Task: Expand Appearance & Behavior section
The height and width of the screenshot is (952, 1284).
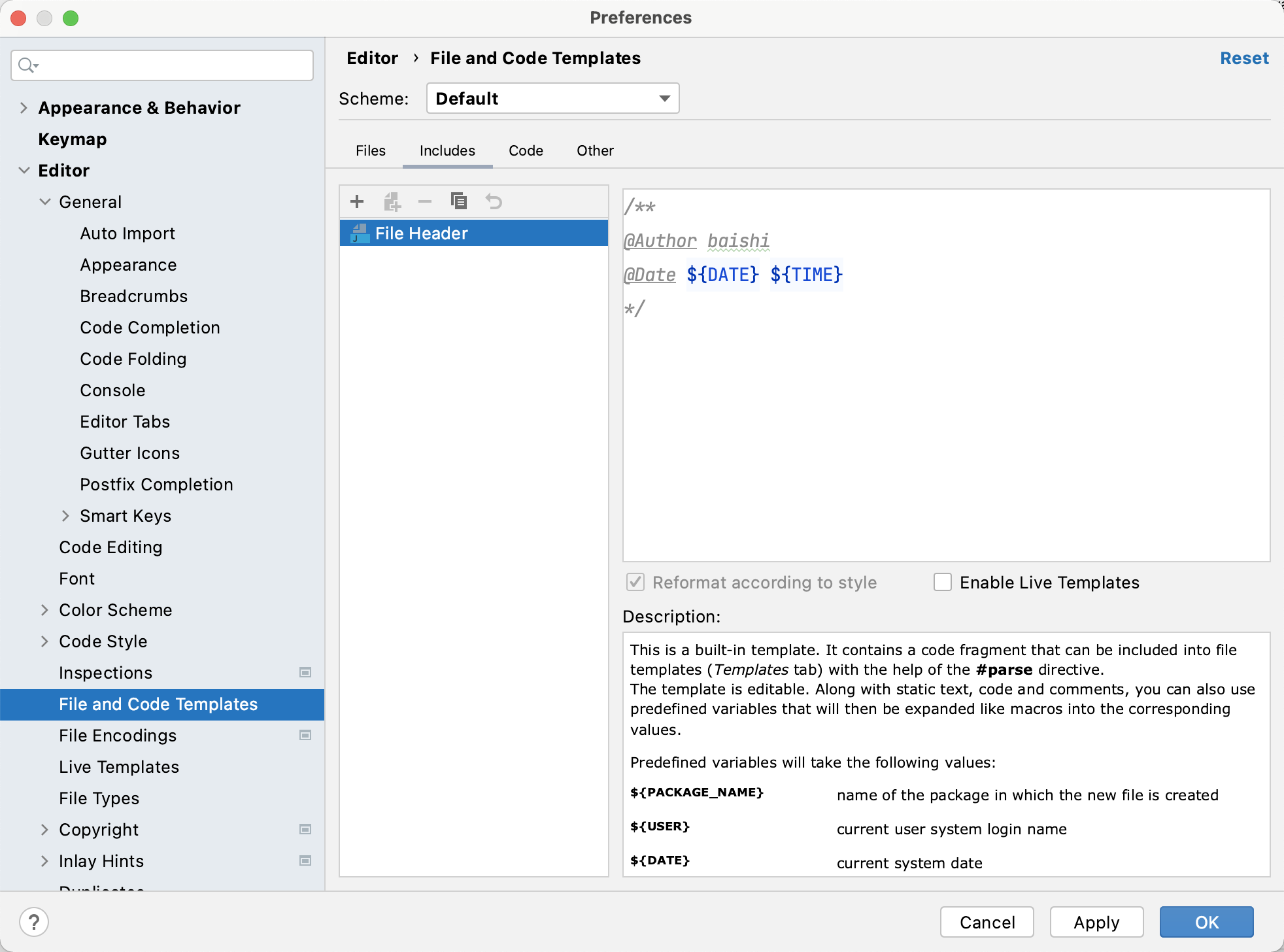Action: [x=24, y=107]
